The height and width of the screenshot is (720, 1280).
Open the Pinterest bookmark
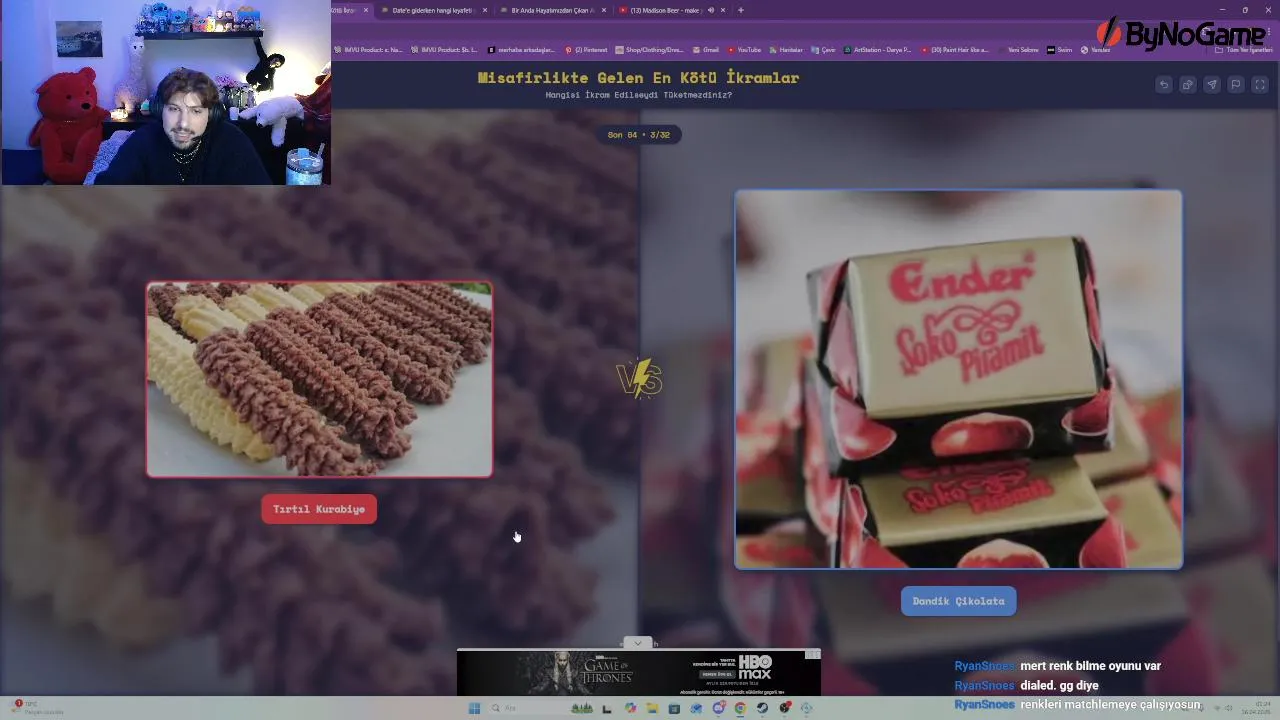586,50
